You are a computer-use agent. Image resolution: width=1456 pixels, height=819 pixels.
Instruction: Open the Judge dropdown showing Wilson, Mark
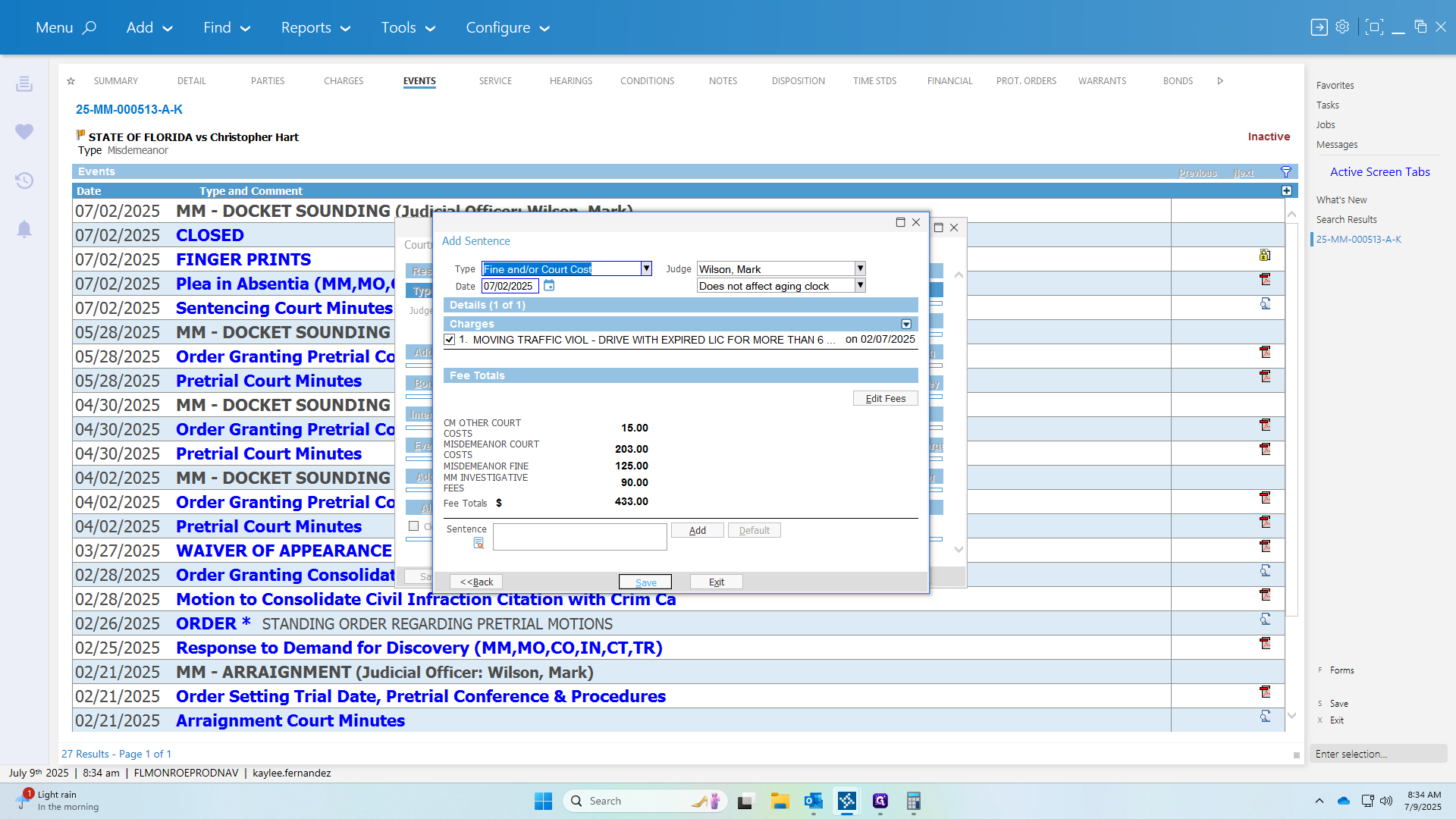pyautogui.click(x=860, y=268)
